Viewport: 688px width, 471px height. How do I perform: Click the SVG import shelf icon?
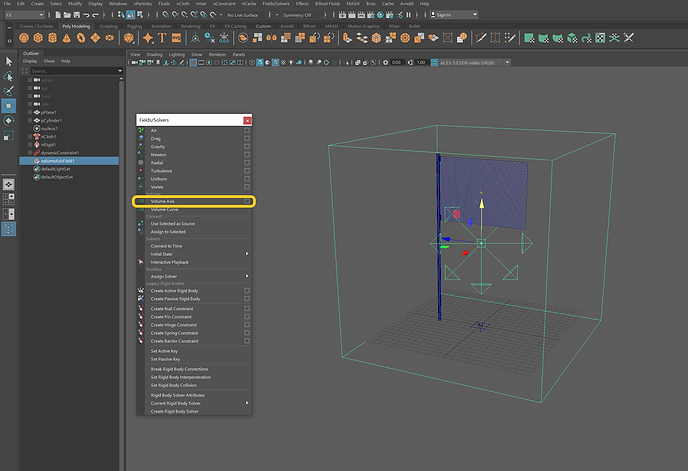(176, 38)
